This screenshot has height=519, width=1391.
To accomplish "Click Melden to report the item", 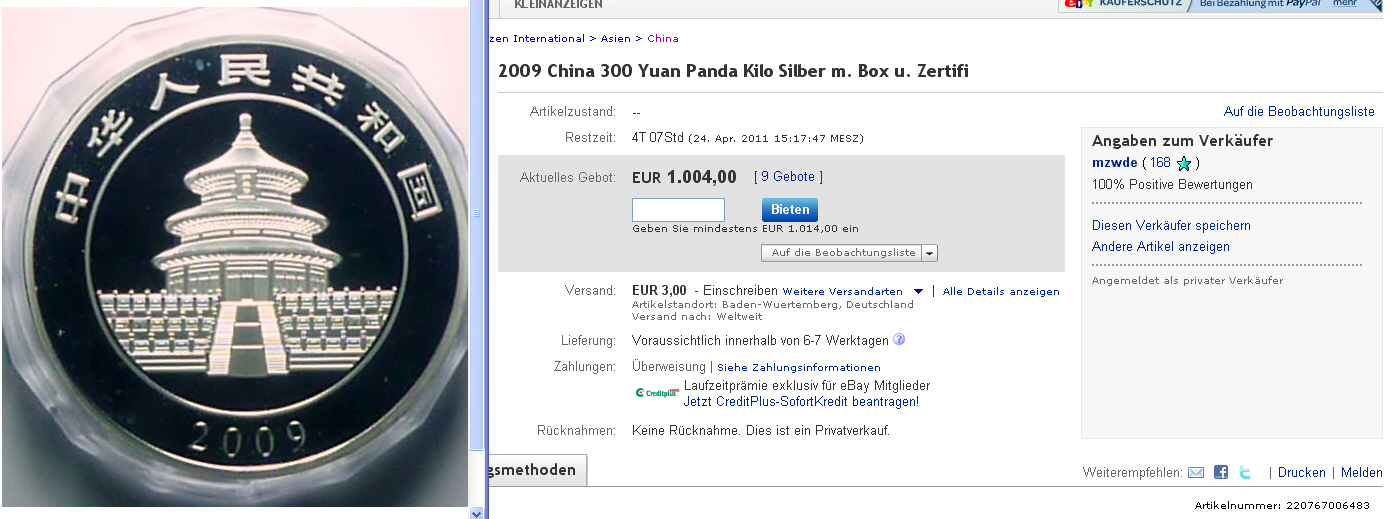I will click(x=1362, y=473).
